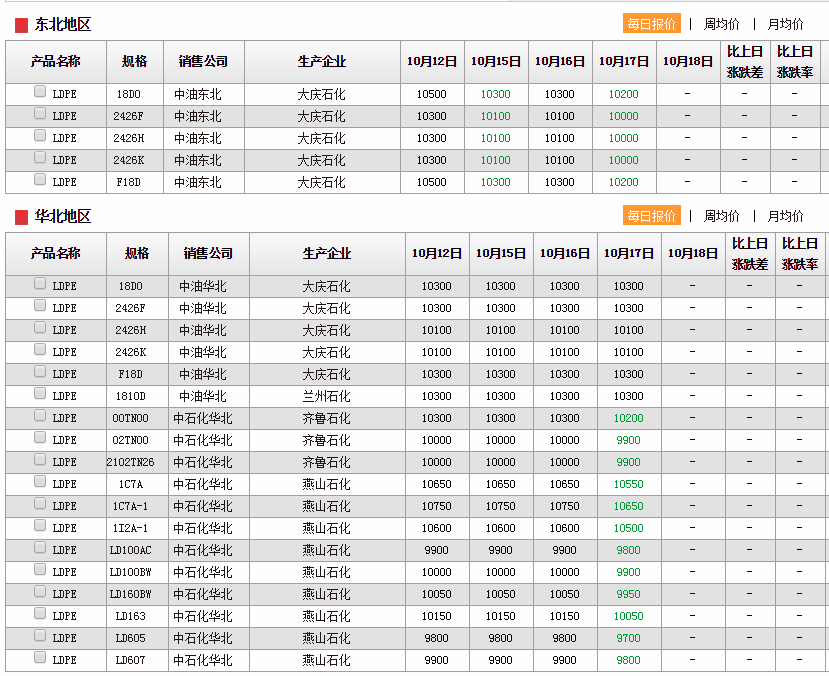Viewport: 829px width, 676px height.
Task: Check the 华北地区 2426F 中油华北 row checkbox
Action: point(40,305)
